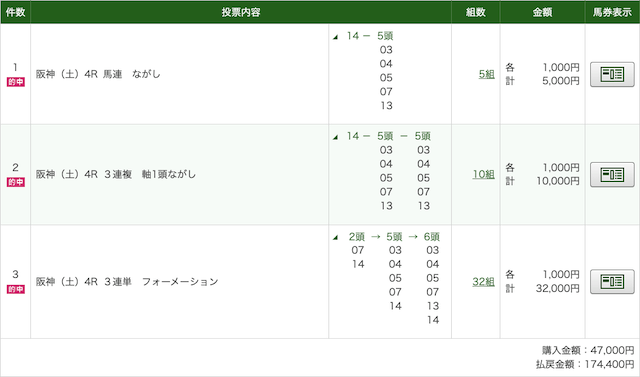Click the 的中 badge on row 3
Screen dimensions: 640x377
tap(16, 289)
